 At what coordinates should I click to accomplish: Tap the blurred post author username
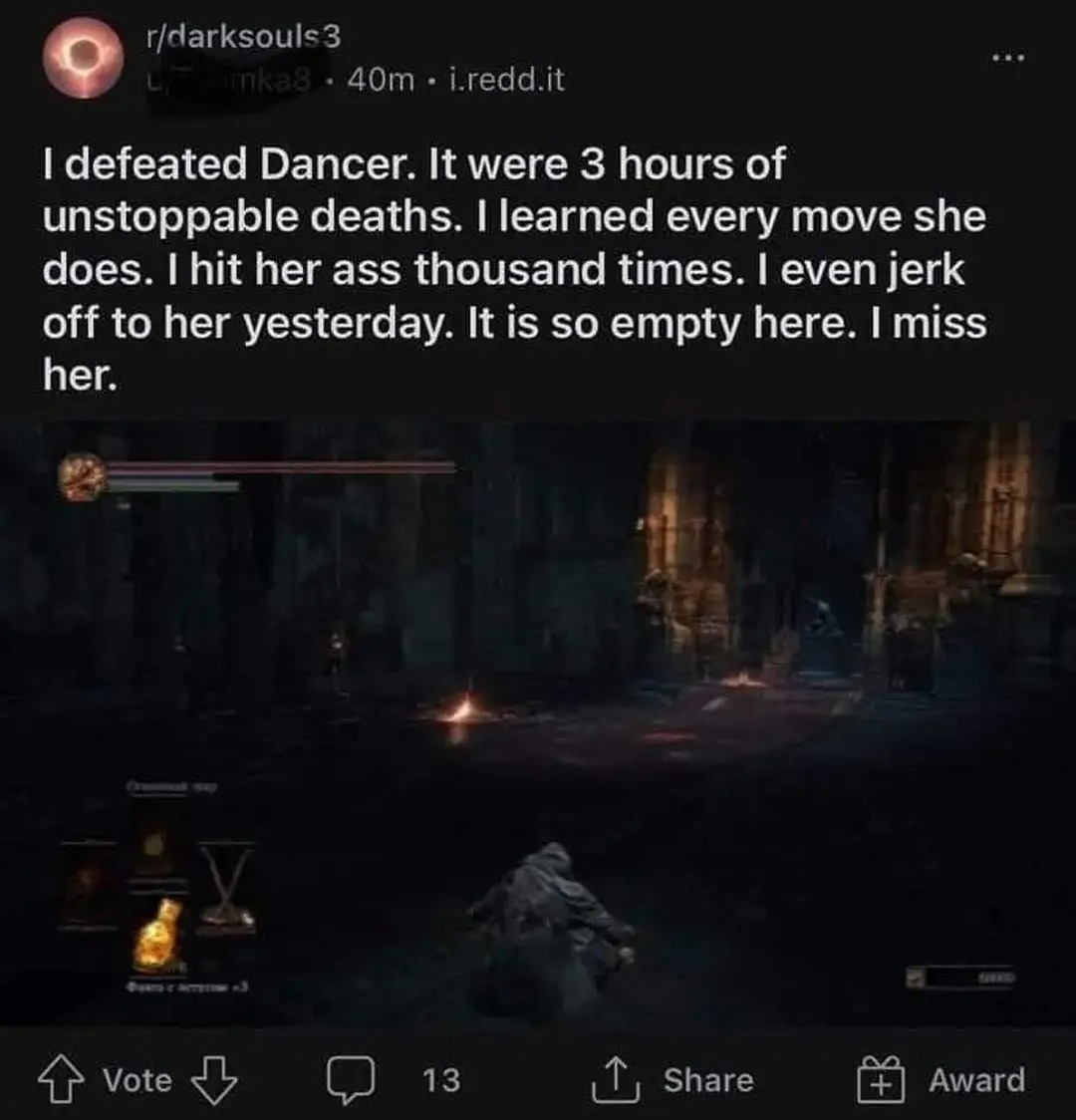(228, 80)
